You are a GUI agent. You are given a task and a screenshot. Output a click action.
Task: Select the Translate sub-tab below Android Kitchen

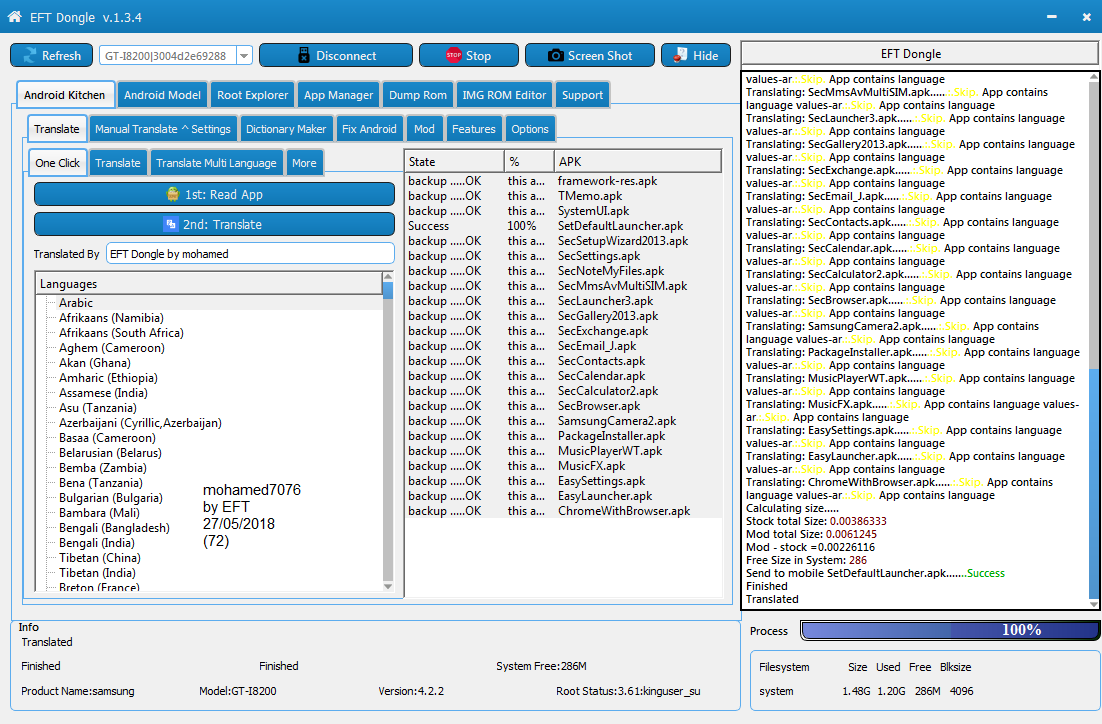pos(57,129)
